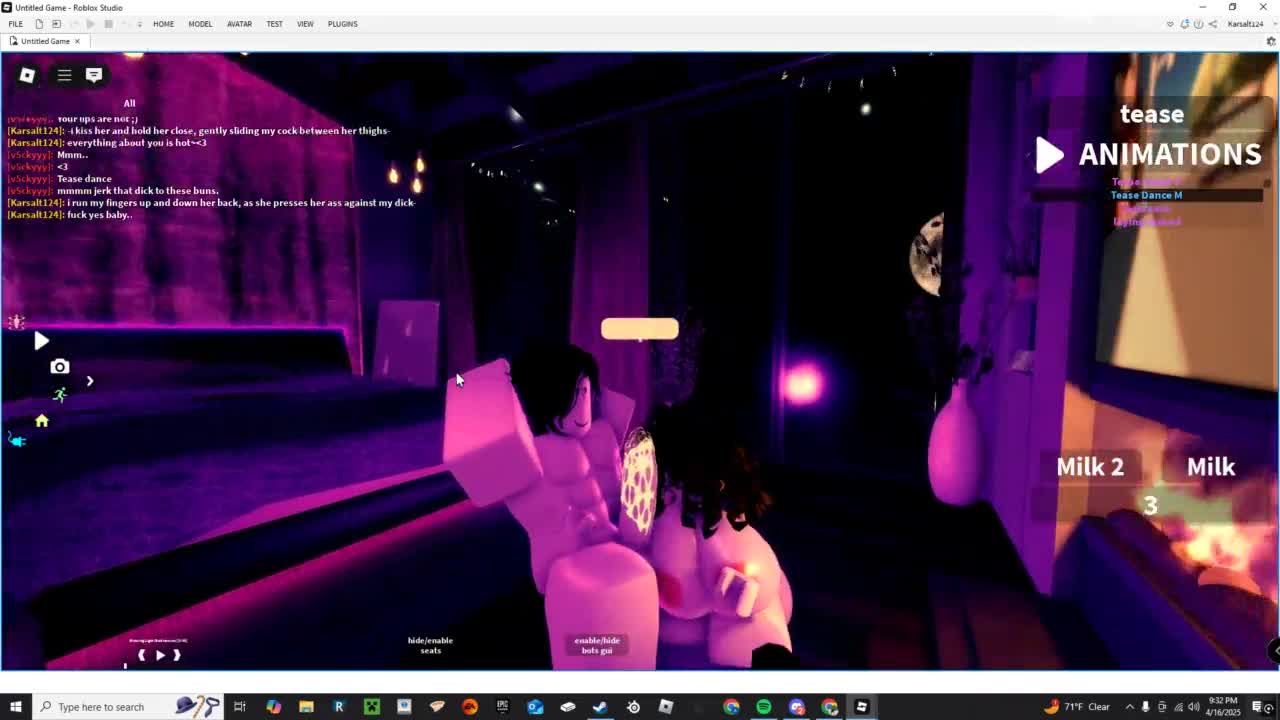This screenshot has height=720, width=1280.
Task: Toggle the enable/hide bots gui option
Action: [597, 645]
